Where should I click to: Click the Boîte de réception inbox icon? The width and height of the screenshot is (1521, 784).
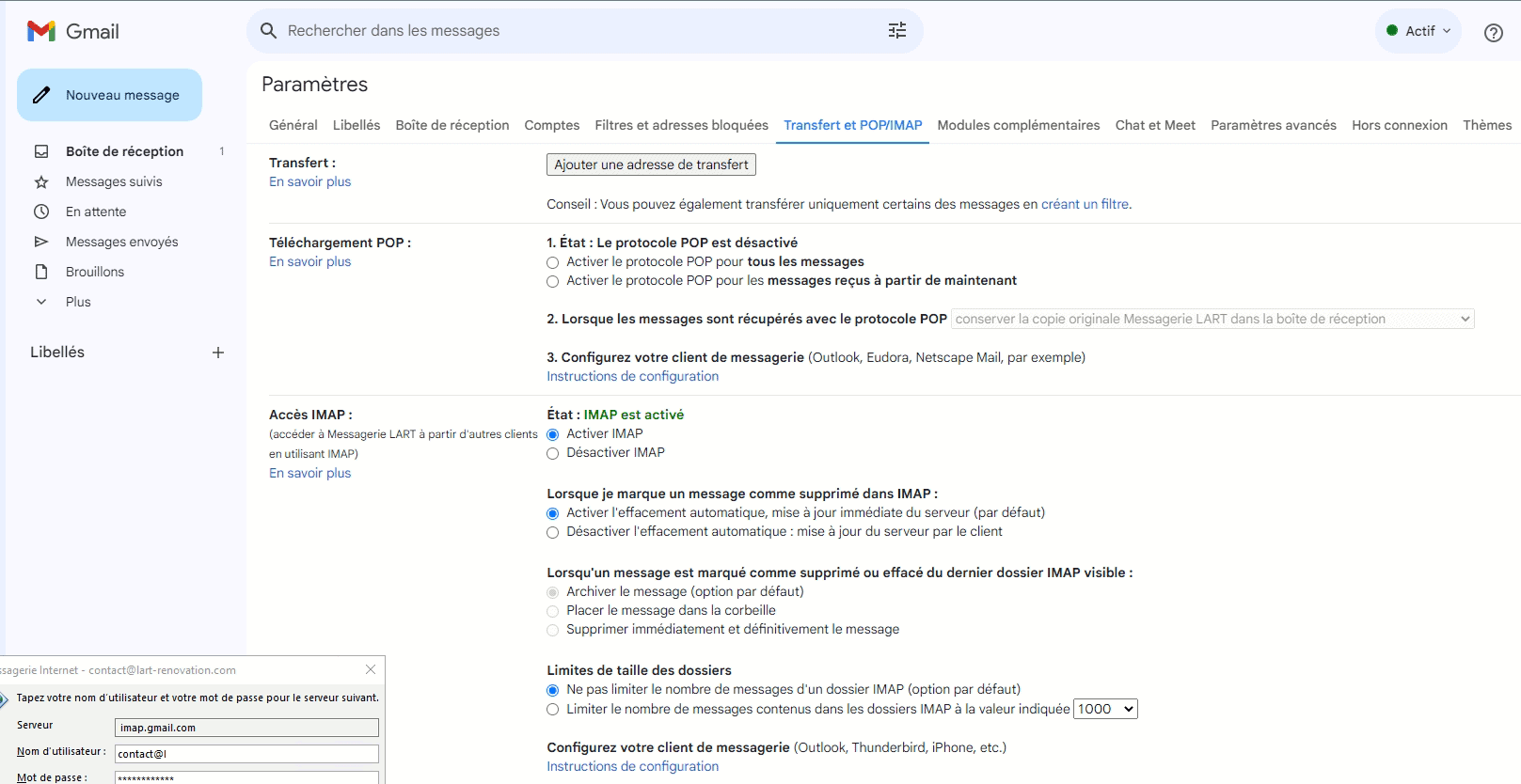[x=41, y=151]
